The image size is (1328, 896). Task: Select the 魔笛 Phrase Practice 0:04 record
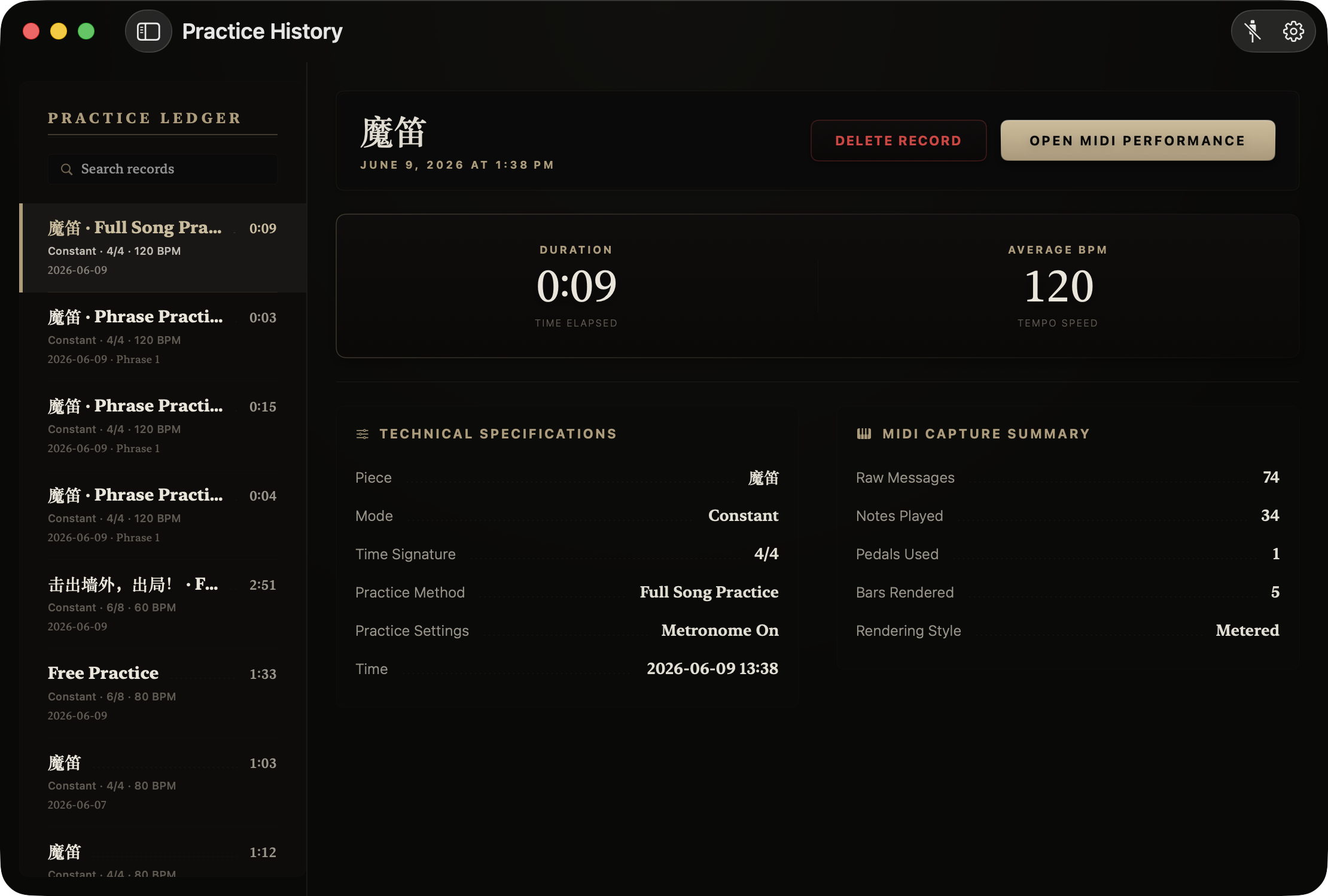(x=163, y=515)
